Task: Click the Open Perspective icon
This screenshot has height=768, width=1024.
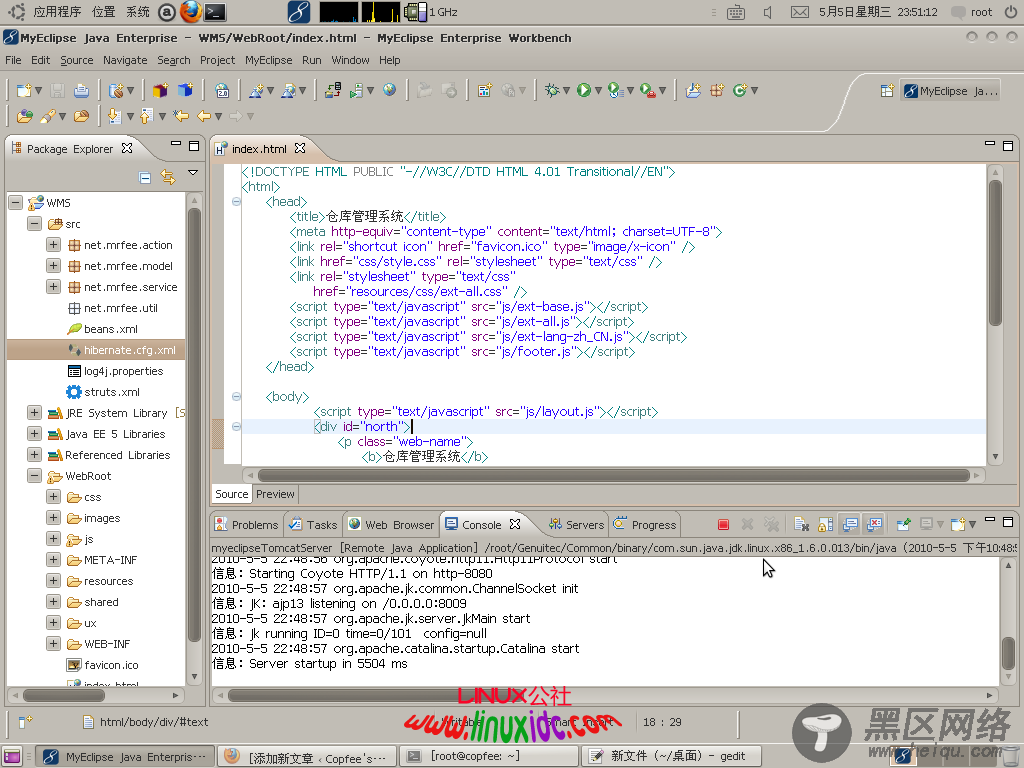Action: pyautogui.click(x=887, y=91)
